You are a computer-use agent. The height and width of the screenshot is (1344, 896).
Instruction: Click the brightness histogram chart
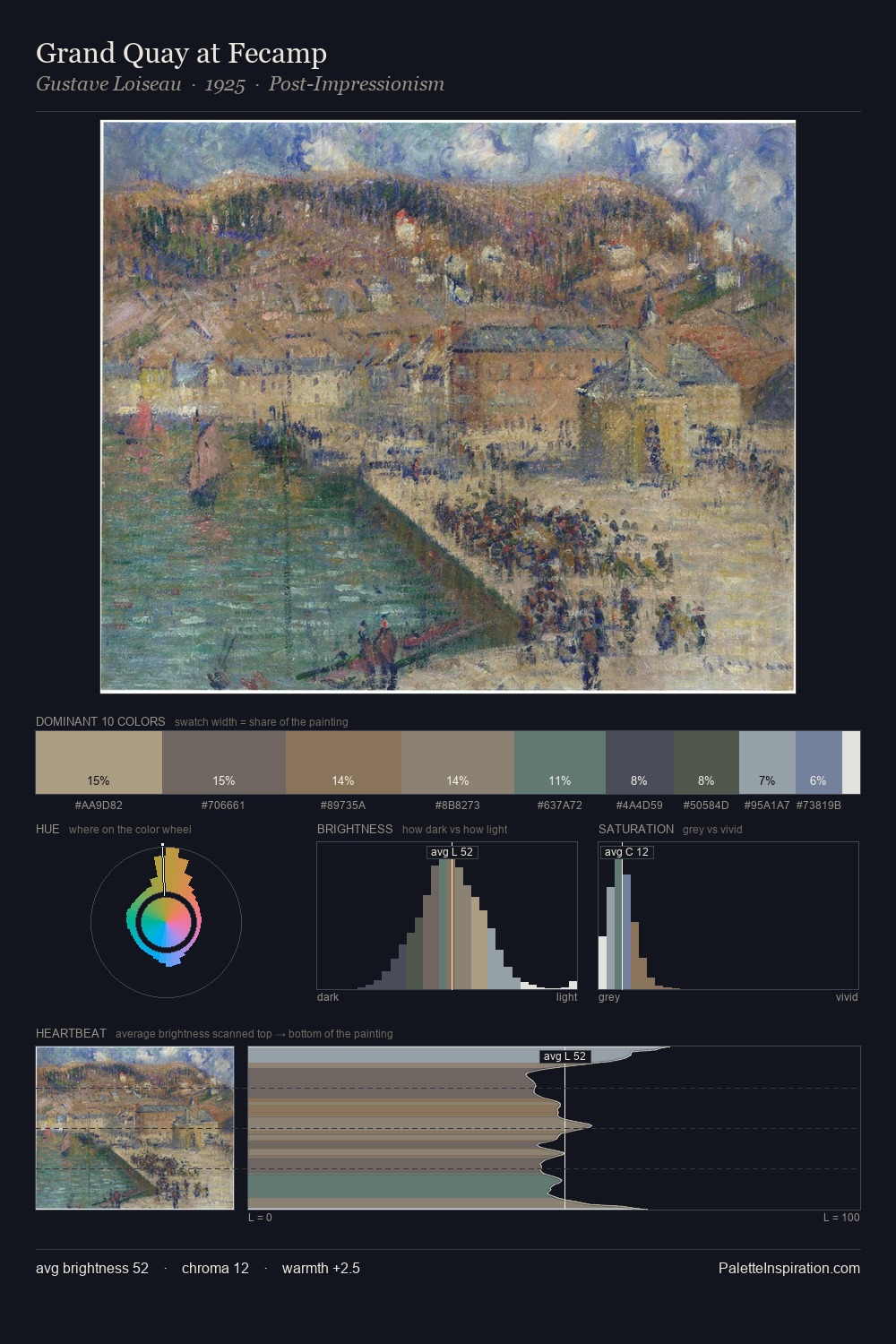(447, 916)
